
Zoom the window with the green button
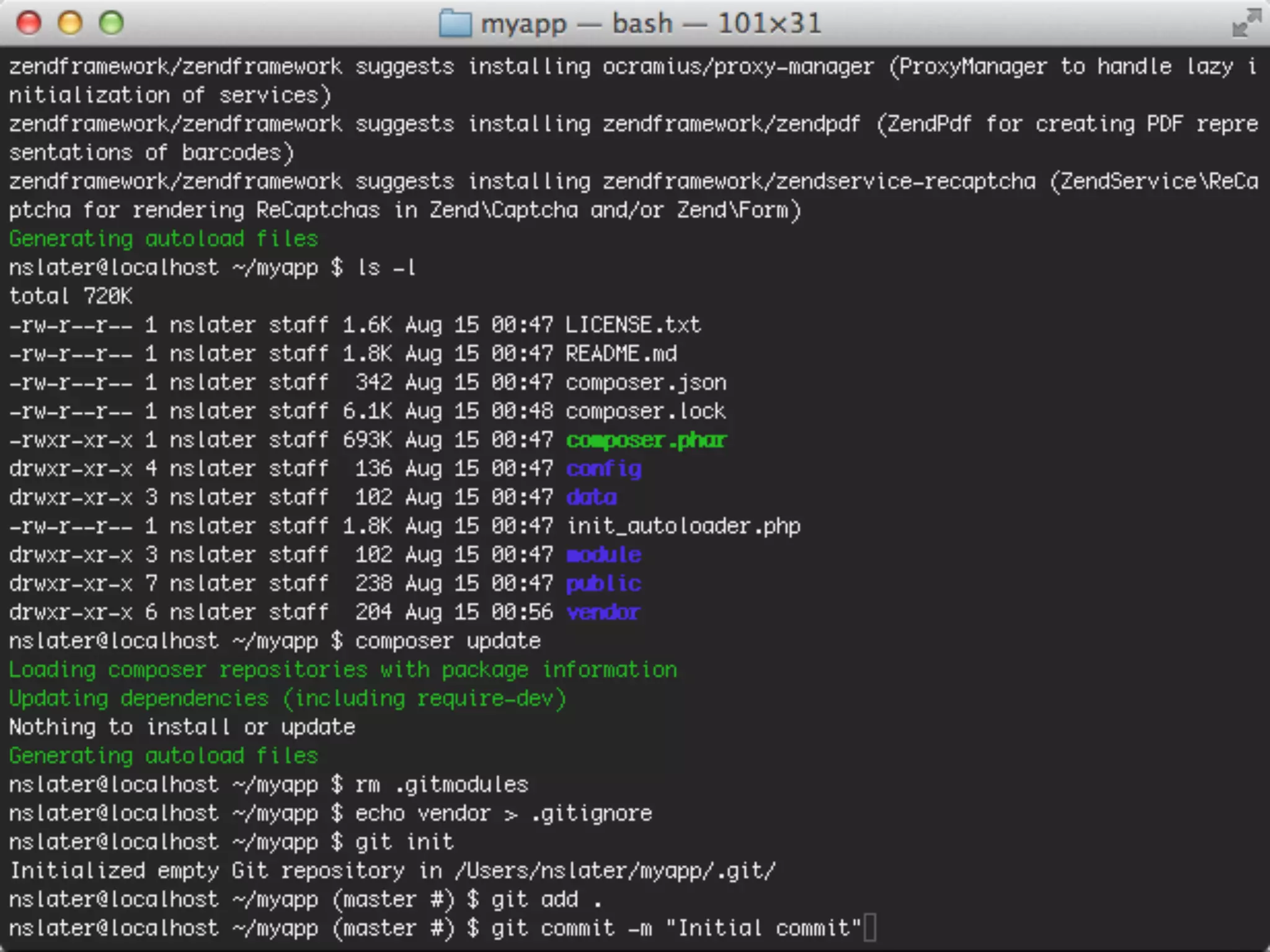[112, 23]
